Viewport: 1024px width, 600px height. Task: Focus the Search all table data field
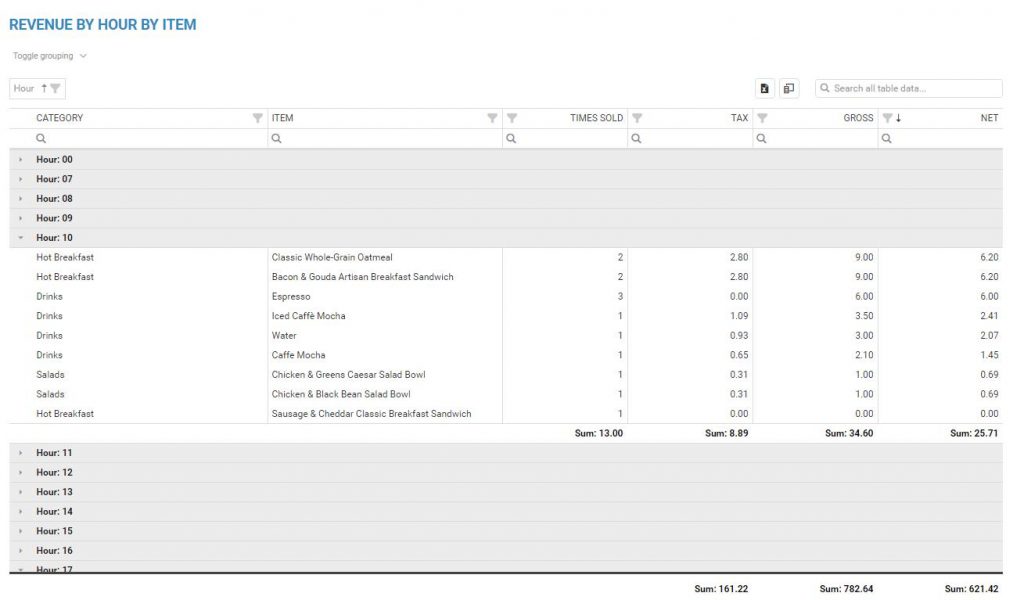click(909, 88)
